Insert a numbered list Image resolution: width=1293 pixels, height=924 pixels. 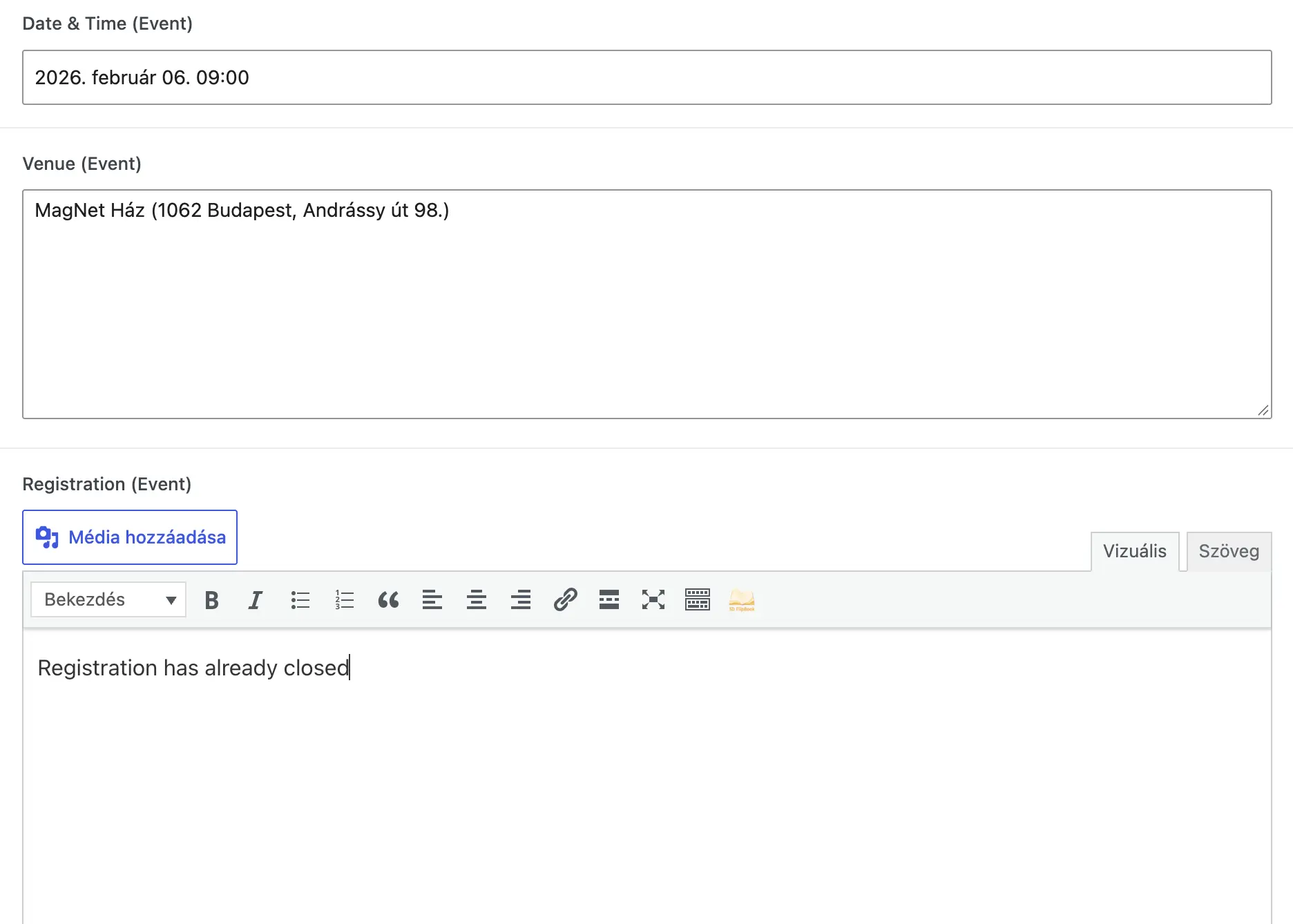344,599
